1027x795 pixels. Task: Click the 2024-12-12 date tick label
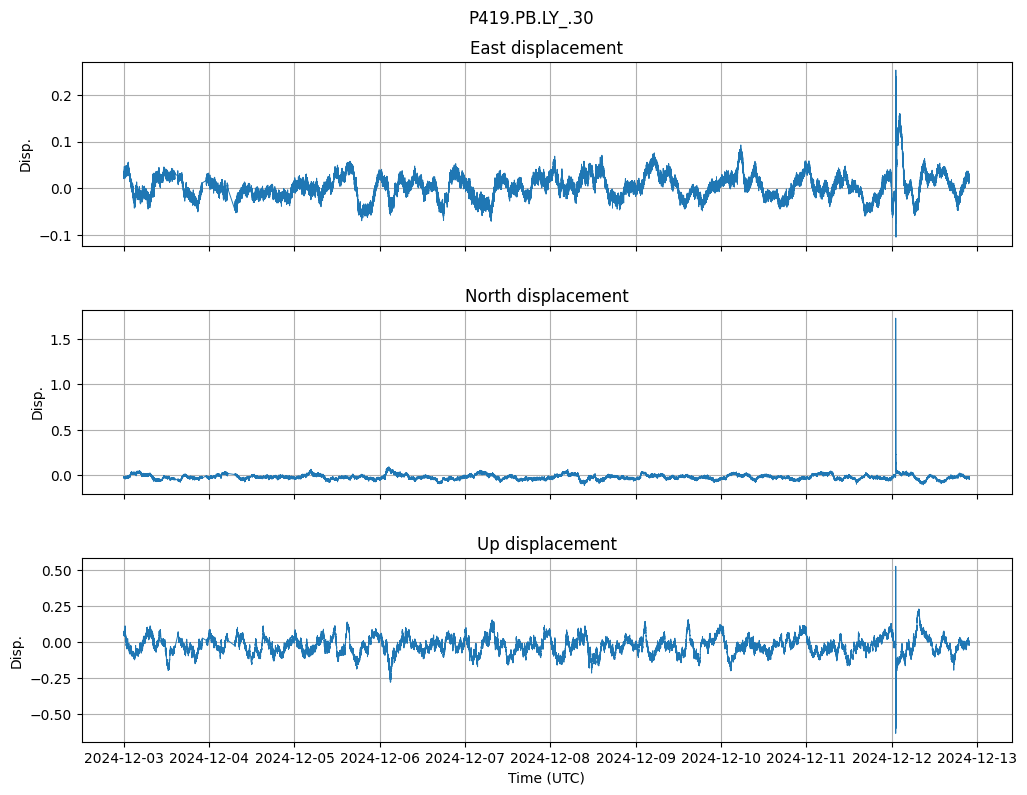tap(892, 758)
